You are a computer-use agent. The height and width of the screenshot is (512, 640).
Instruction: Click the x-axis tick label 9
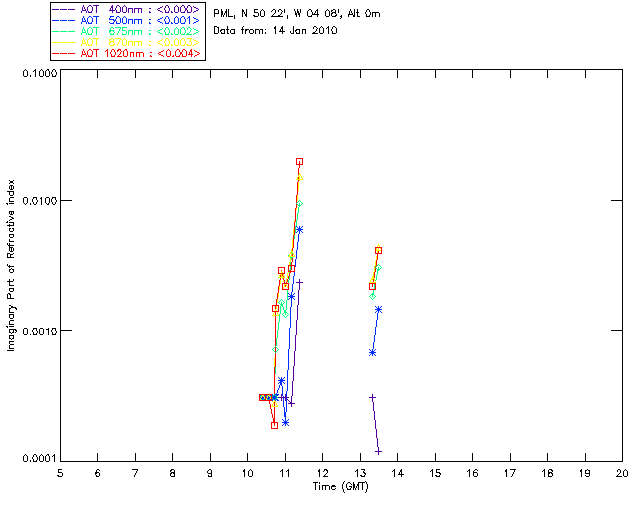pos(210,473)
